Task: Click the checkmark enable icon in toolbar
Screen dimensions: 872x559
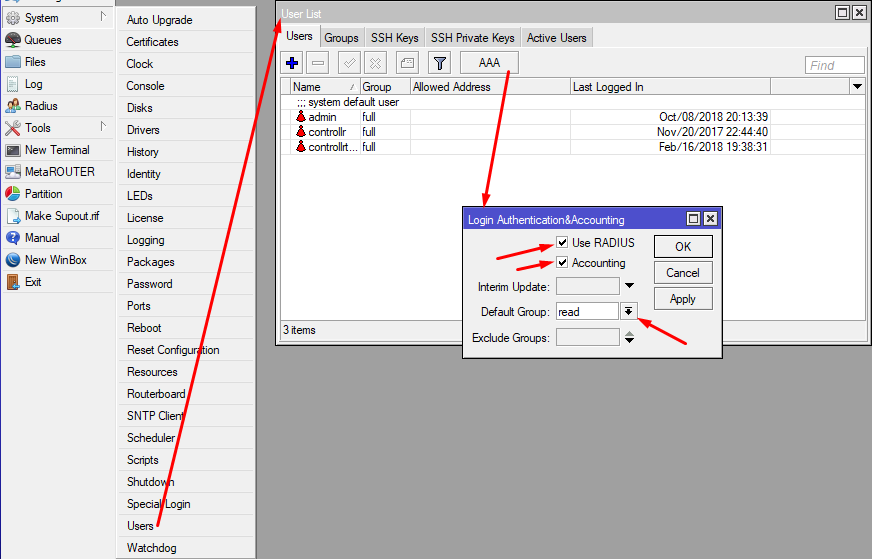Action: 349,63
